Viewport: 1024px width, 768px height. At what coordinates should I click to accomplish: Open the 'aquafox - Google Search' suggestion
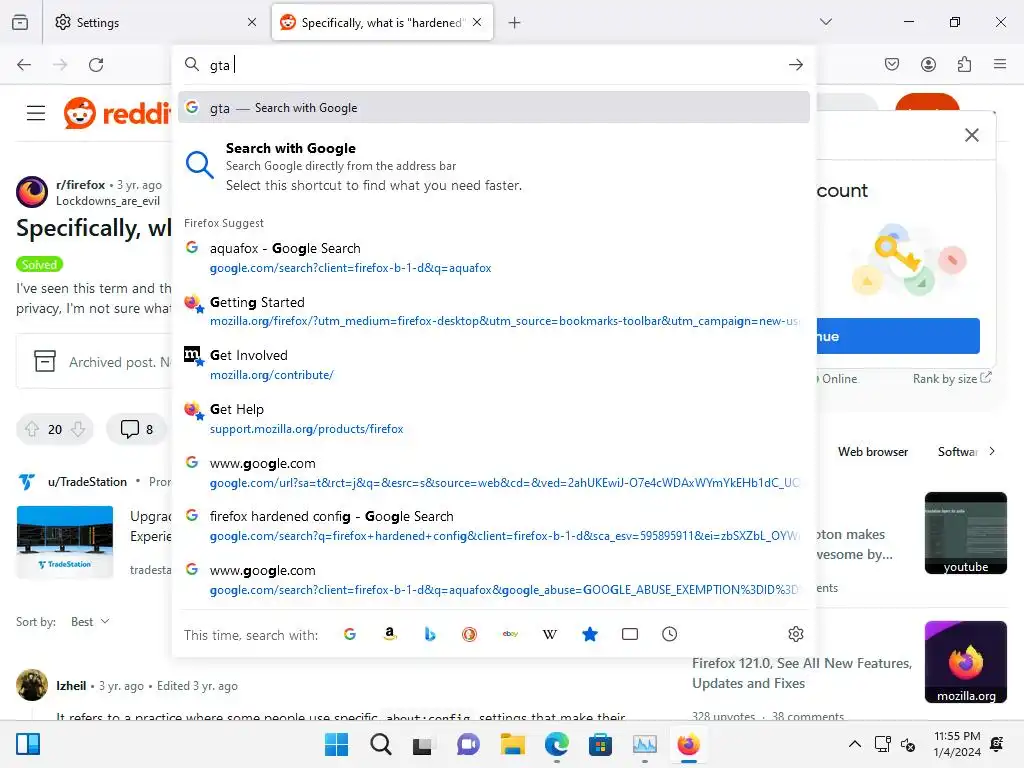(494, 258)
